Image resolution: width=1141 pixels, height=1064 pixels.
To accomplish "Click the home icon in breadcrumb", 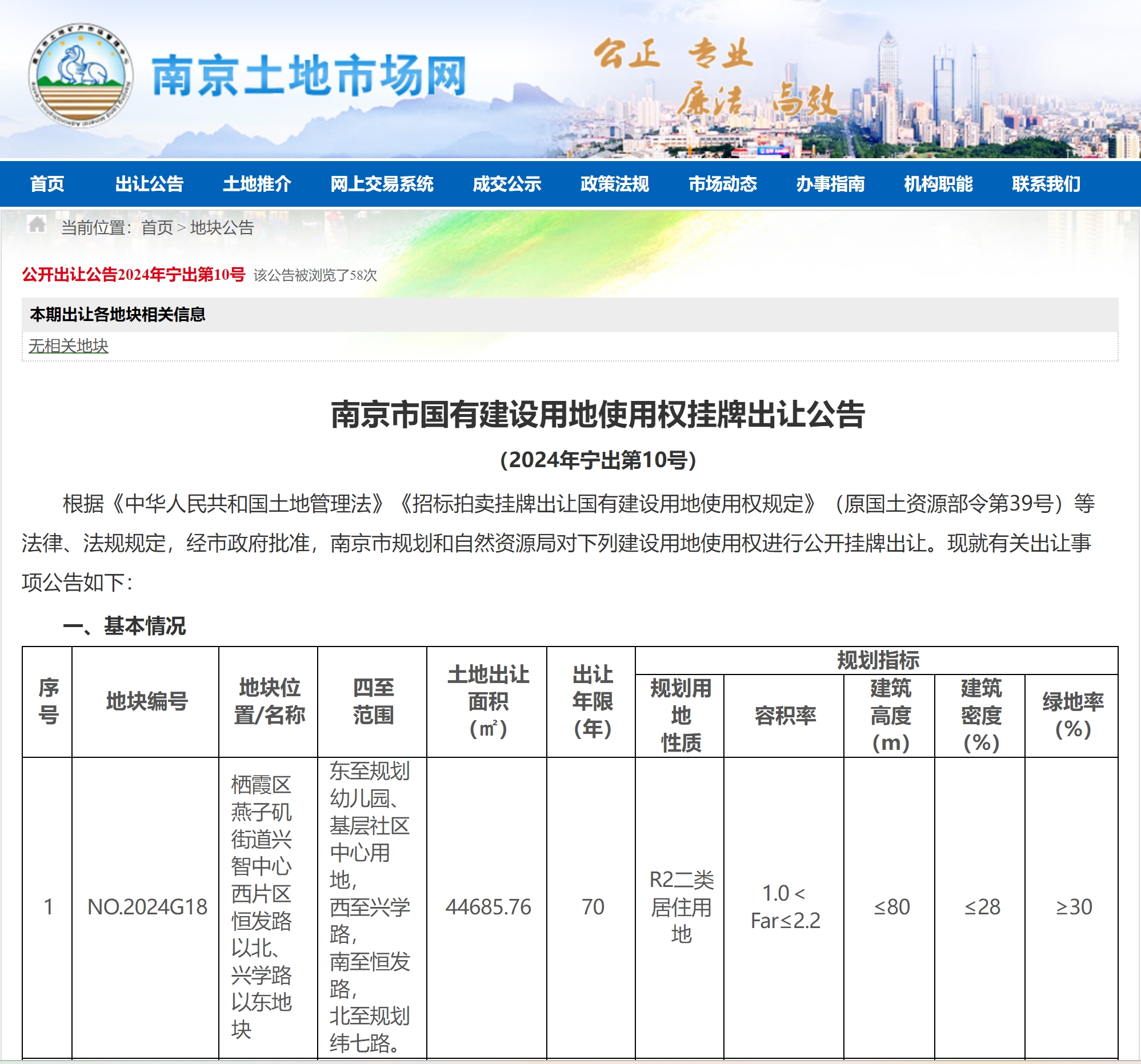I will click(37, 224).
